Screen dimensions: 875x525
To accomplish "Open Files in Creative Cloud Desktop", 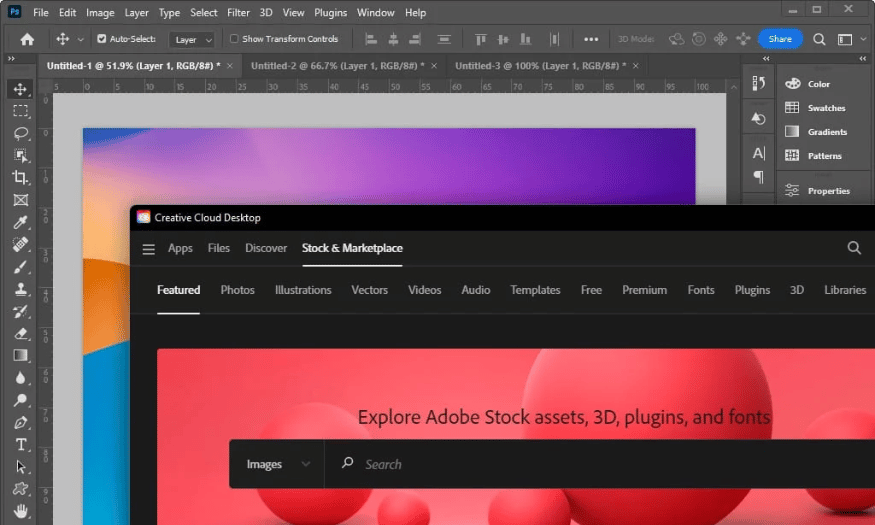I will (219, 248).
